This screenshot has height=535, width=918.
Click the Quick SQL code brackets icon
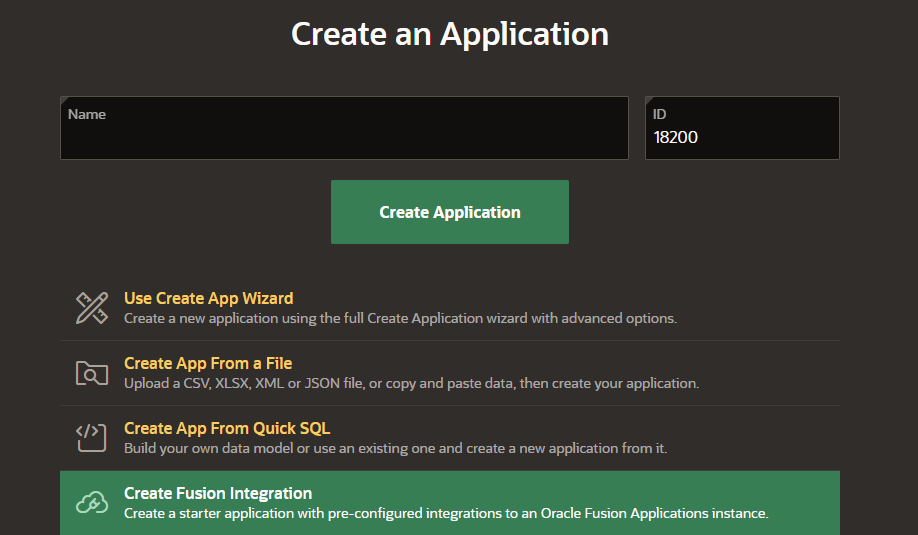tap(91, 438)
